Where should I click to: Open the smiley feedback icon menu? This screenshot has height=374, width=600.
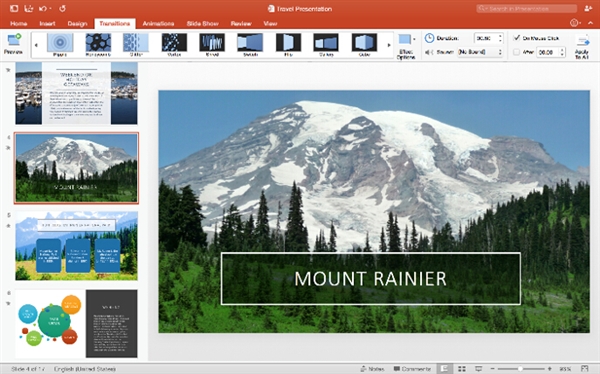click(574, 23)
